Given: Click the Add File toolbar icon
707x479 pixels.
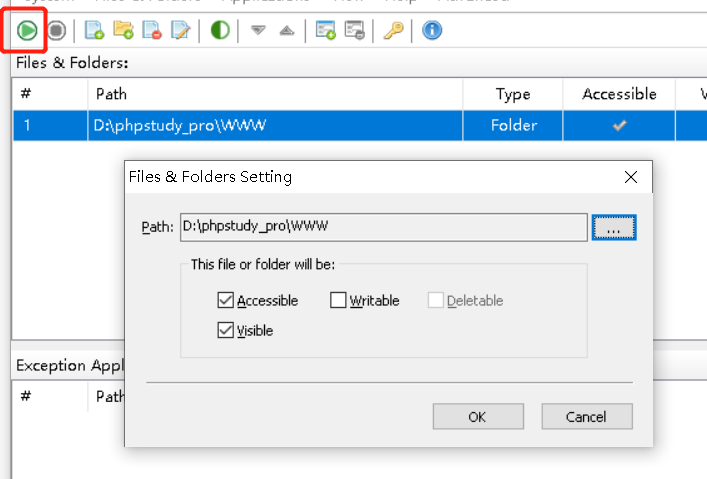Looking at the screenshot, I should click(x=95, y=31).
